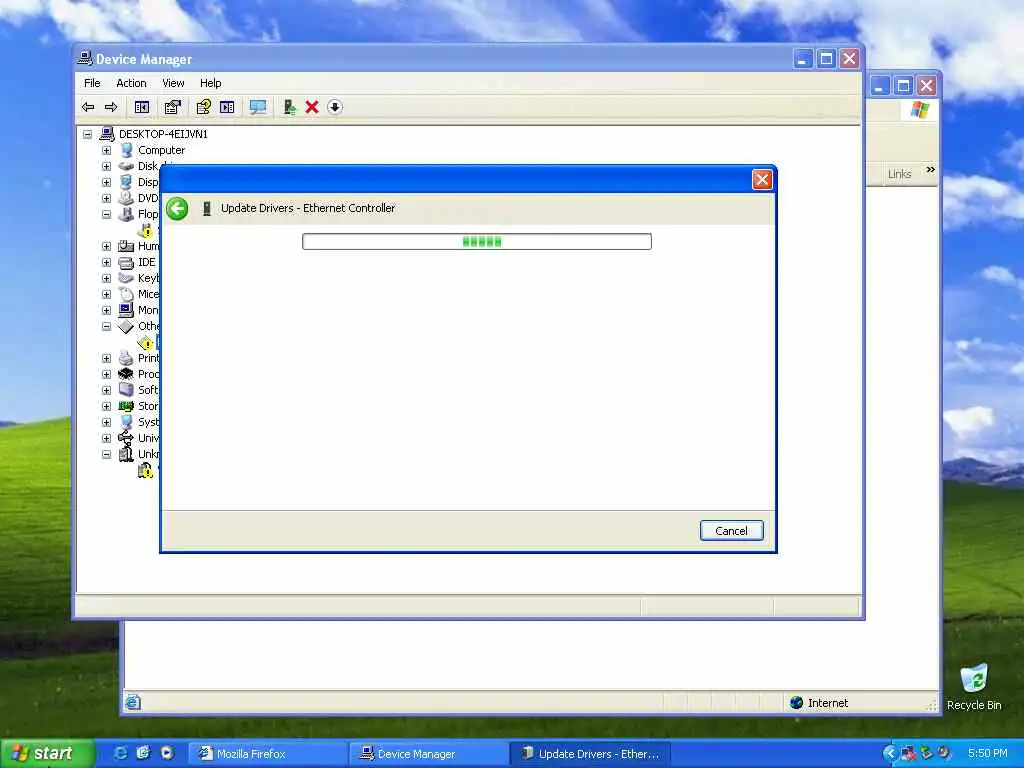Toggle the show/hide console tree icon
1024x768 pixels.
coord(142,107)
